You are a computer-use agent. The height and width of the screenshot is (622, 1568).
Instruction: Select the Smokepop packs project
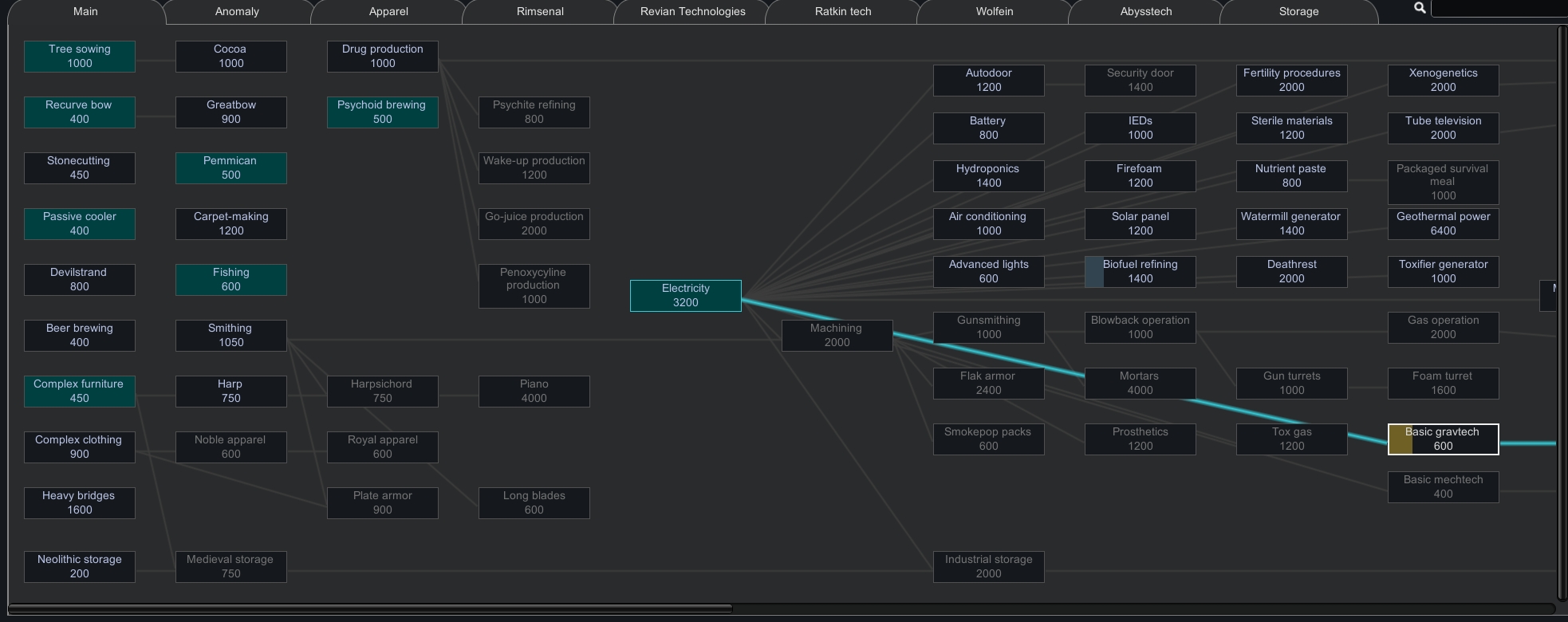(x=989, y=439)
